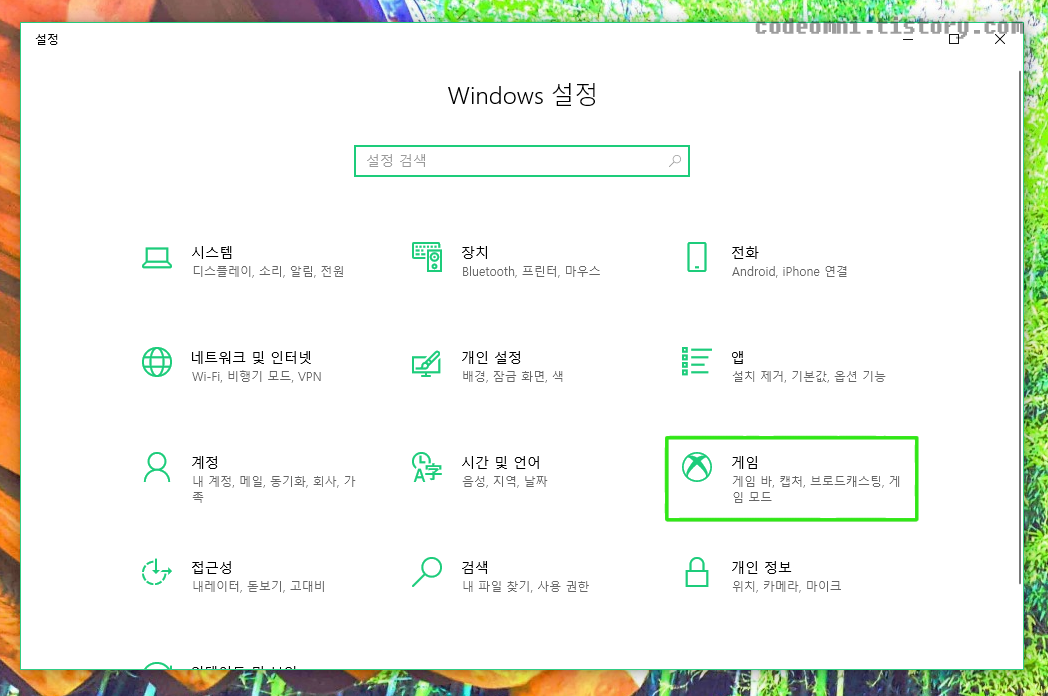The height and width of the screenshot is (696, 1048).
Task: Go to the 개인 정보 heading
Action: [x=761, y=567]
